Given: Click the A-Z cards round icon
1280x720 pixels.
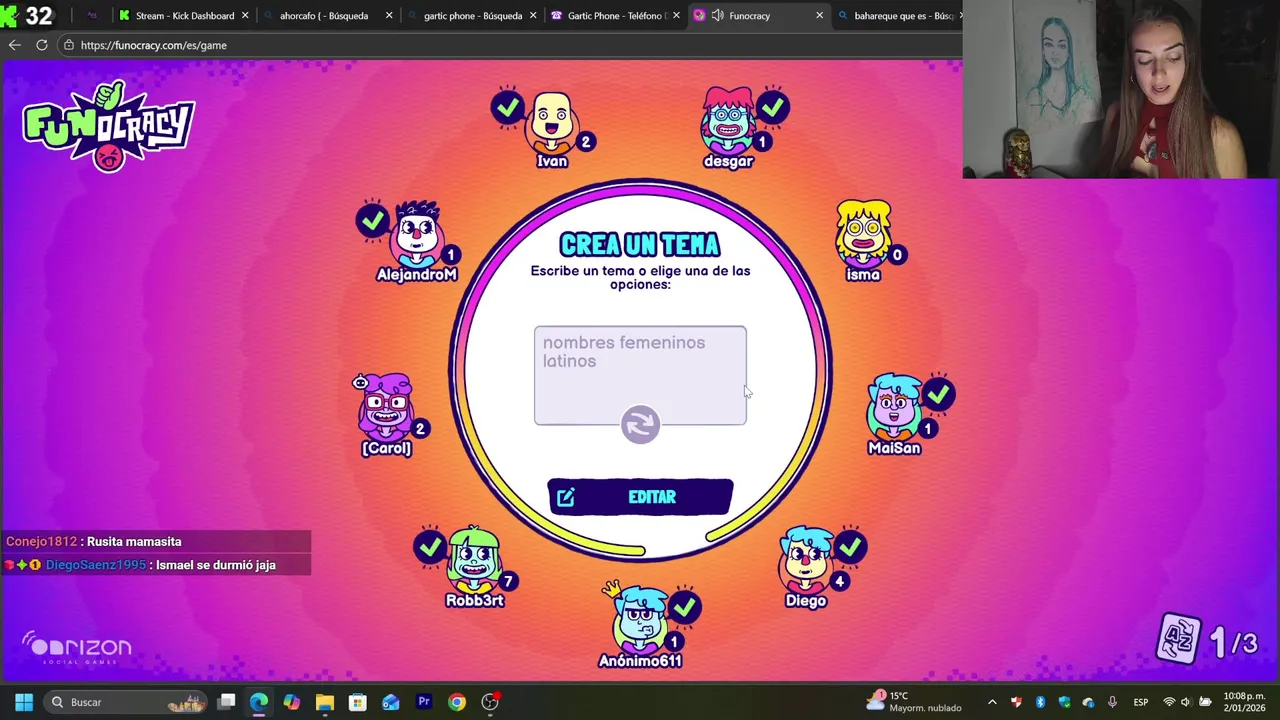Looking at the screenshot, I should coord(1179,639).
